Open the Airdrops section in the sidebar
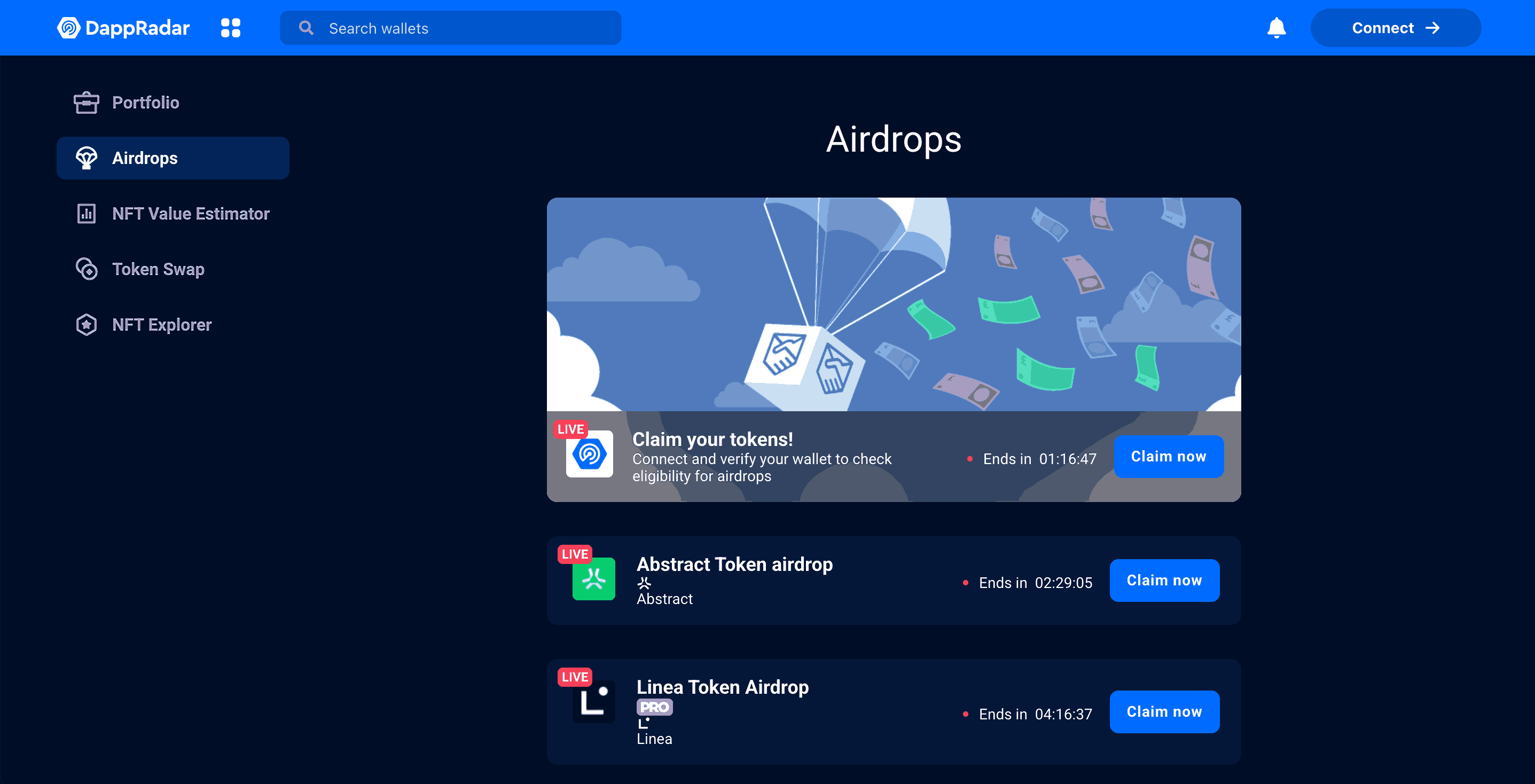The width and height of the screenshot is (1535, 784). click(x=144, y=158)
